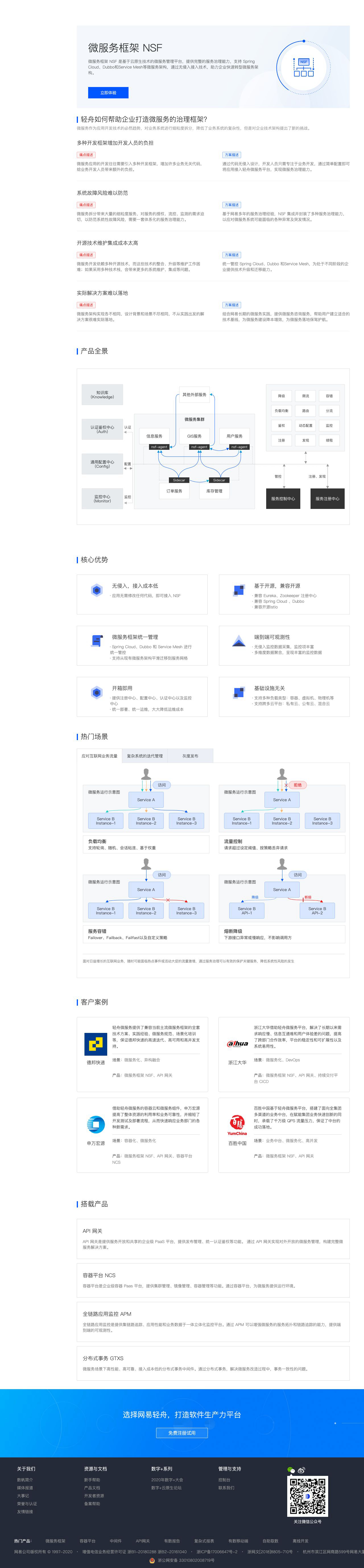Open the 大事记 footer link
The height and width of the screenshot is (1568, 364).
tap(23, 1495)
